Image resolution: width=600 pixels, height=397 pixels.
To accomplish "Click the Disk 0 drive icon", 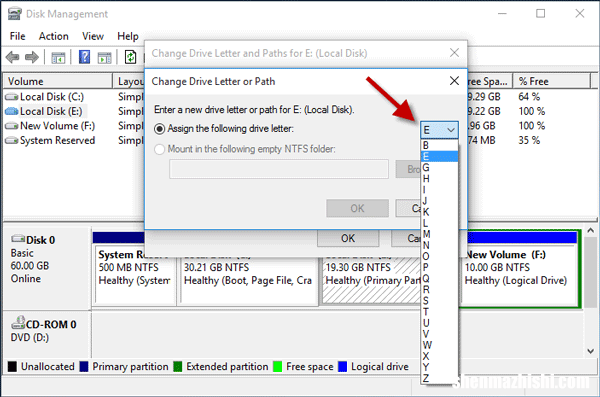I will click(18, 239).
